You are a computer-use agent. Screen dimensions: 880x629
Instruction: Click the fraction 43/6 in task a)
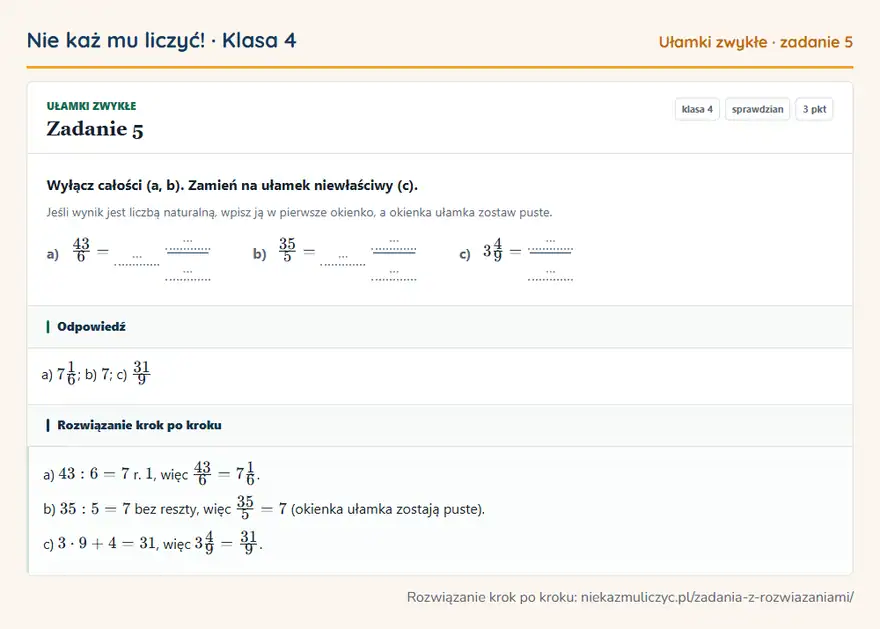81,250
